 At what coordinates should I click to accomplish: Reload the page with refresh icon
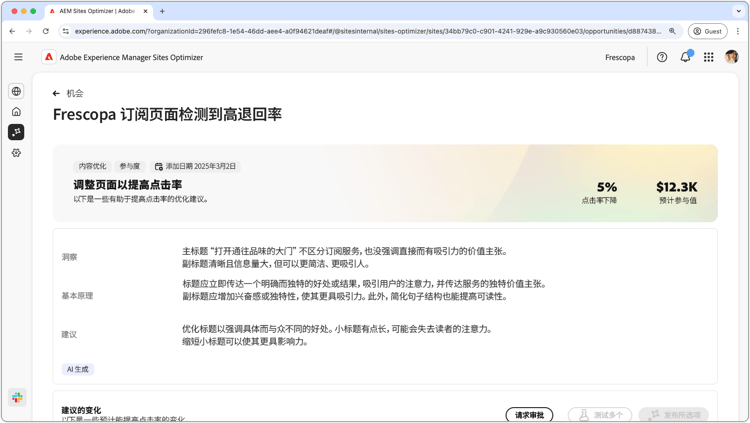point(45,31)
